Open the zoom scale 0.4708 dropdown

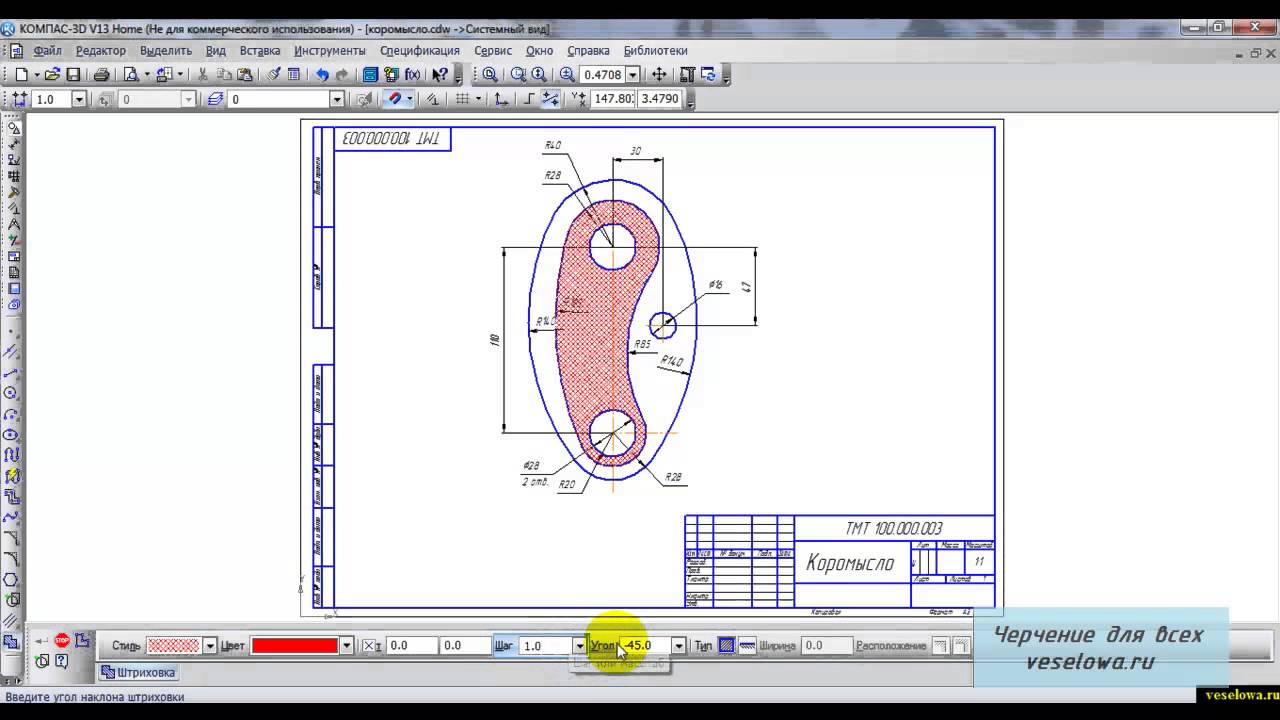pos(632,74)
